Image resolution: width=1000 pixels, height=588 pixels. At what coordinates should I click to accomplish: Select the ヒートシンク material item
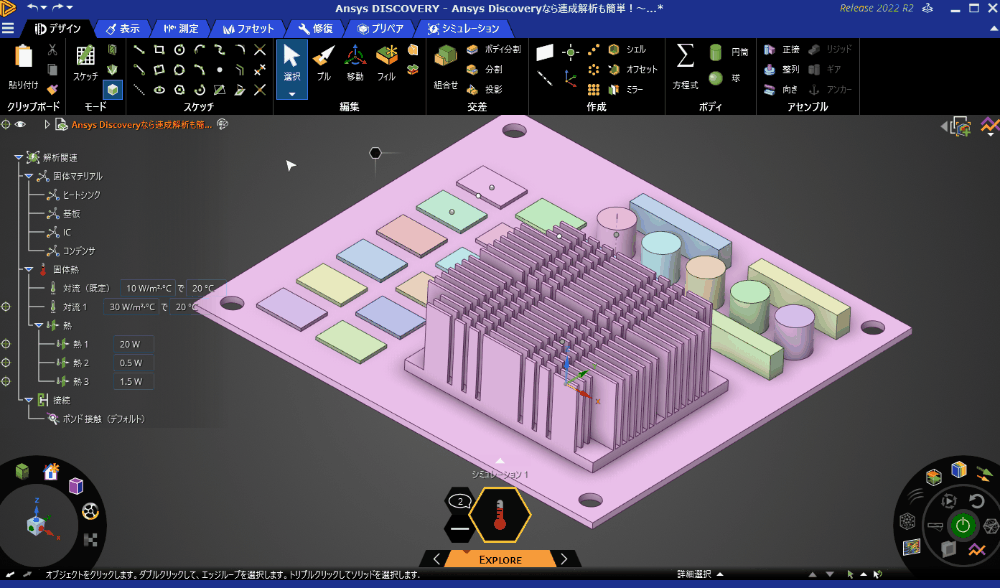[x=73, y=195]
